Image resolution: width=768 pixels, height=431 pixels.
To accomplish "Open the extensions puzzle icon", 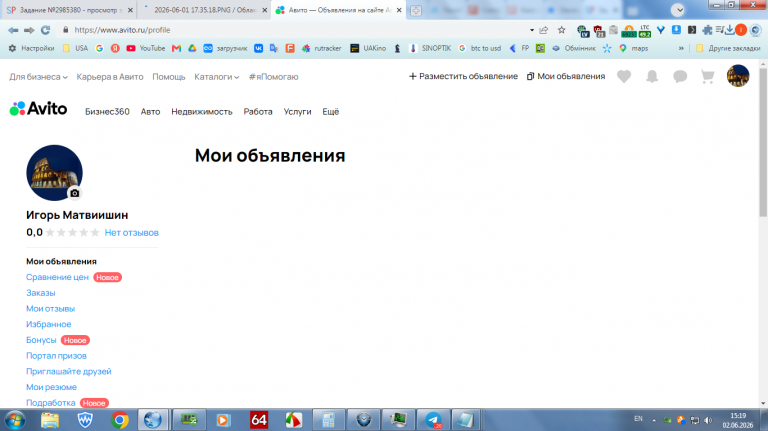I will (707, 30).
